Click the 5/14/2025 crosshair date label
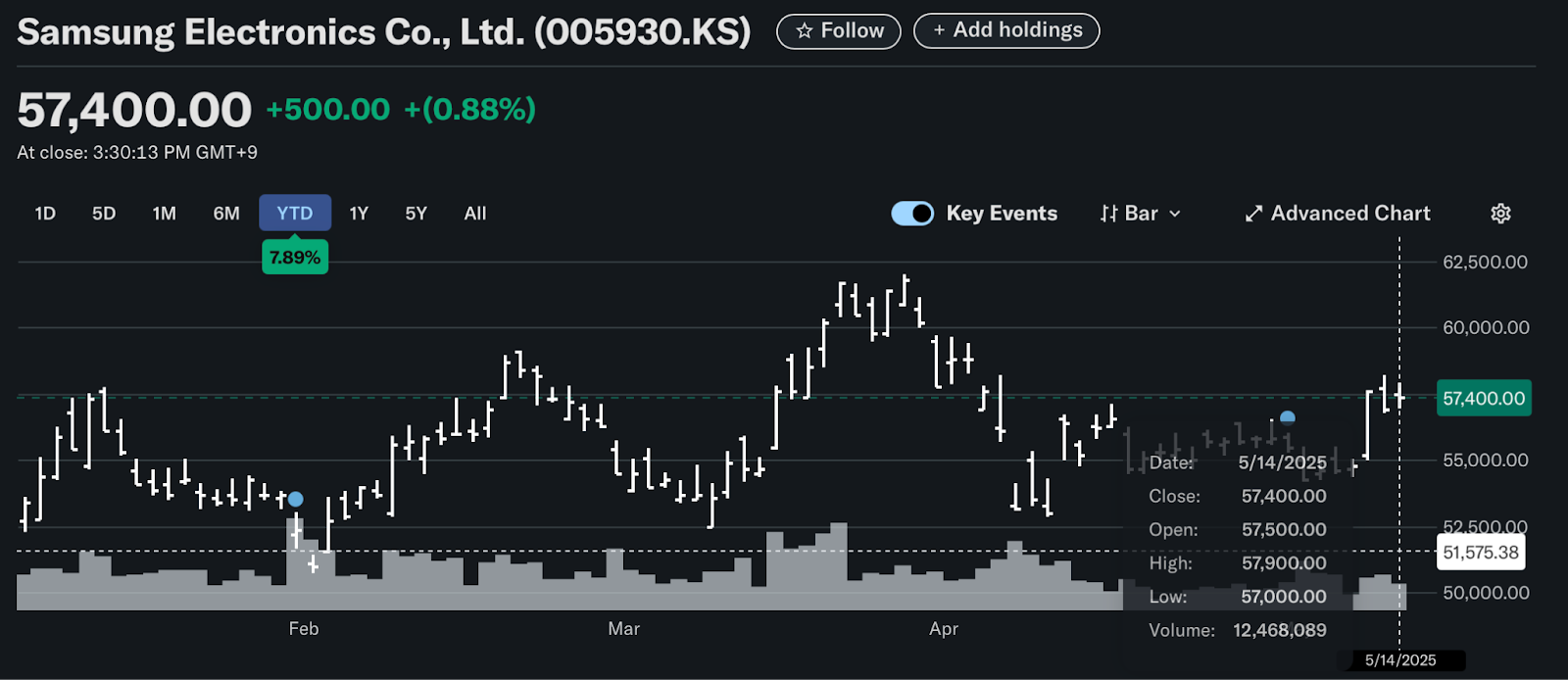 (x=1400, y=660)
